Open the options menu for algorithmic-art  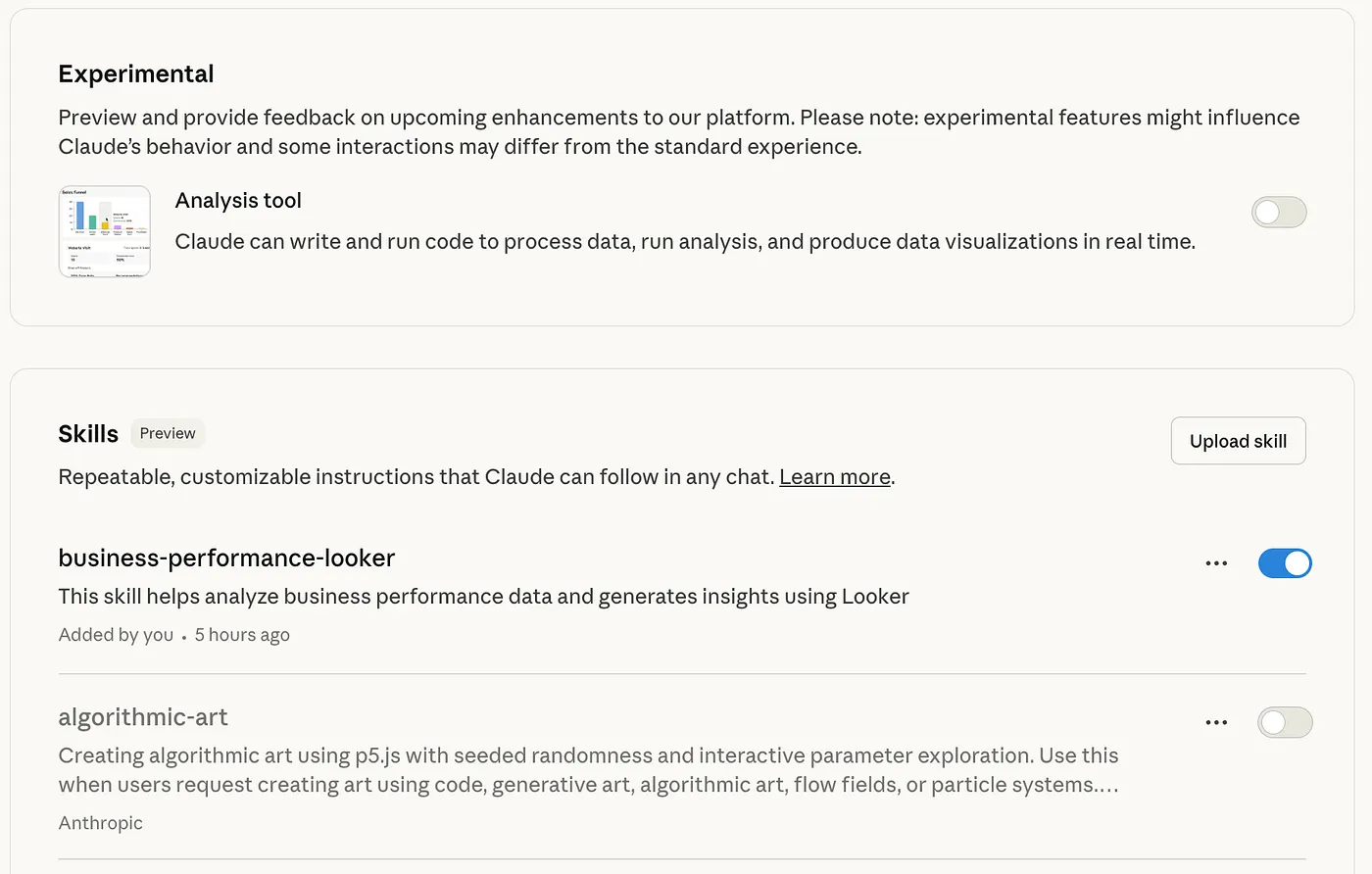click(x=1216, y=722)
